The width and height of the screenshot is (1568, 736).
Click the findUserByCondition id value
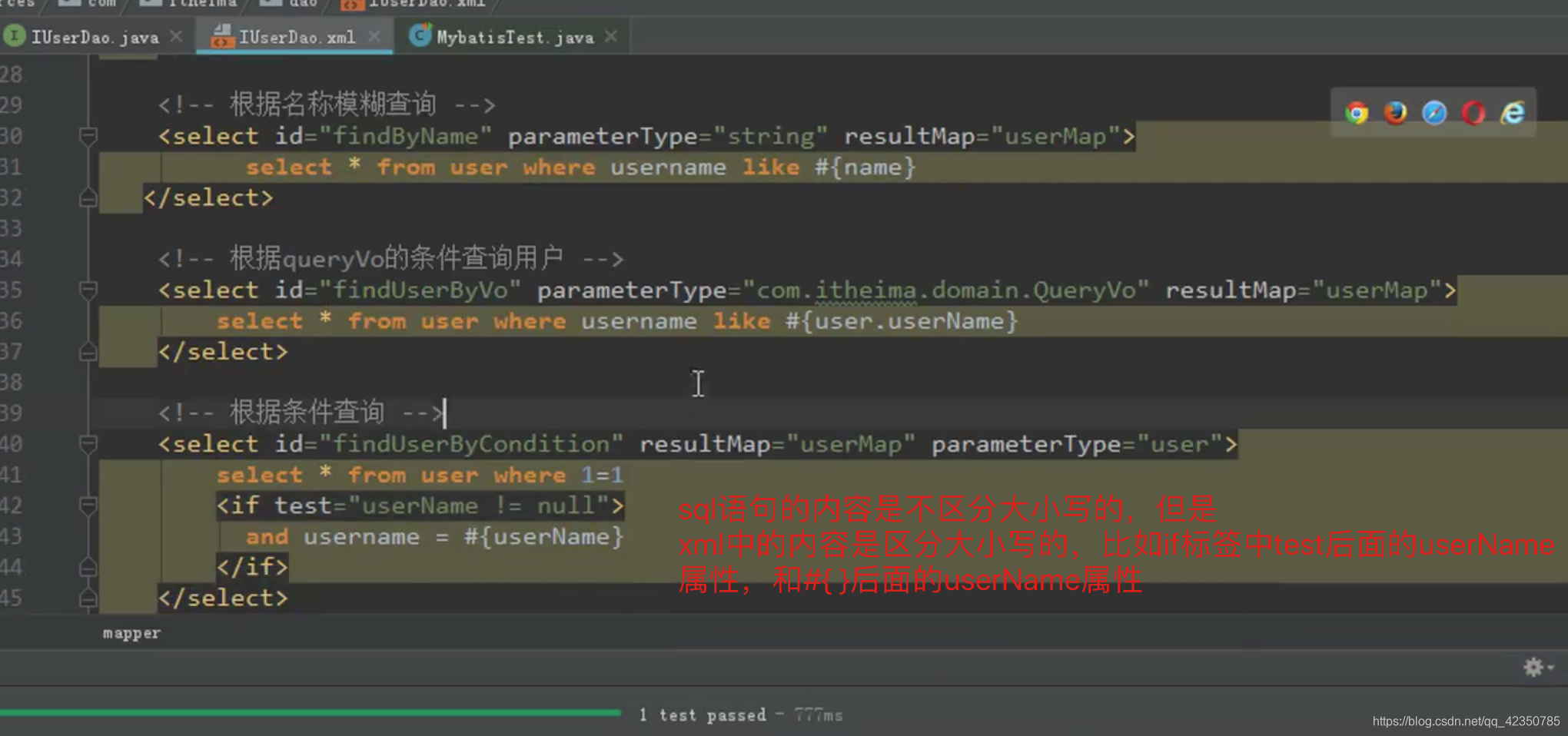(470, 444)
